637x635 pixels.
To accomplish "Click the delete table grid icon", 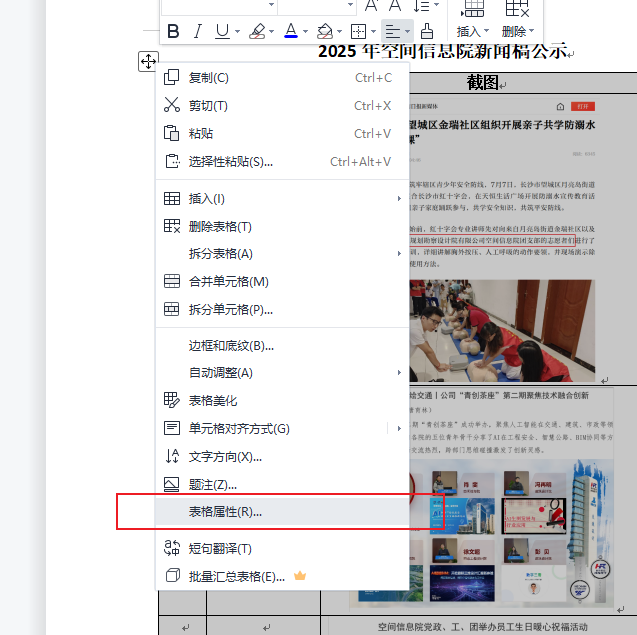I will 517,9.
